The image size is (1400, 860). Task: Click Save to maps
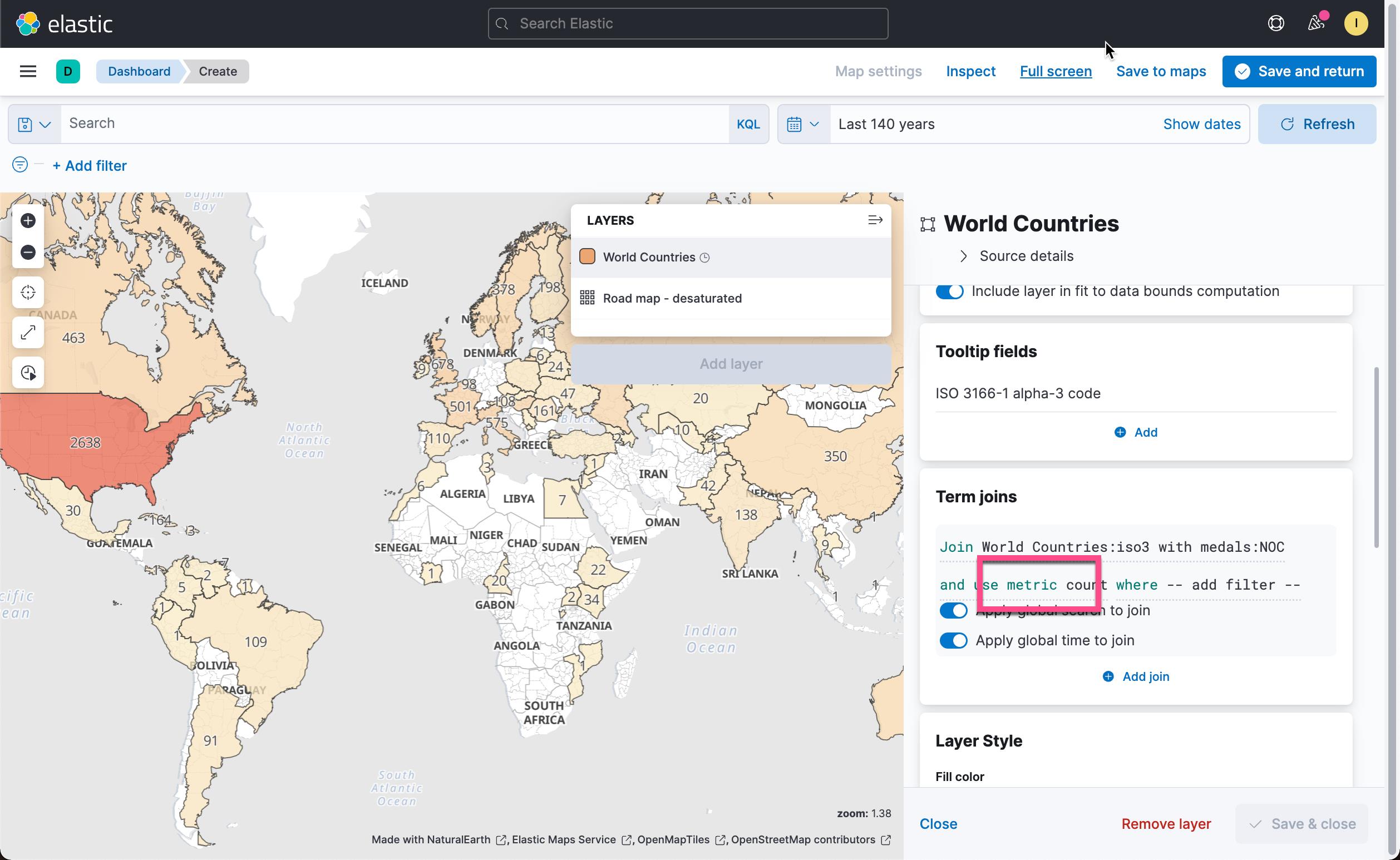click(x=1161, y=71)
